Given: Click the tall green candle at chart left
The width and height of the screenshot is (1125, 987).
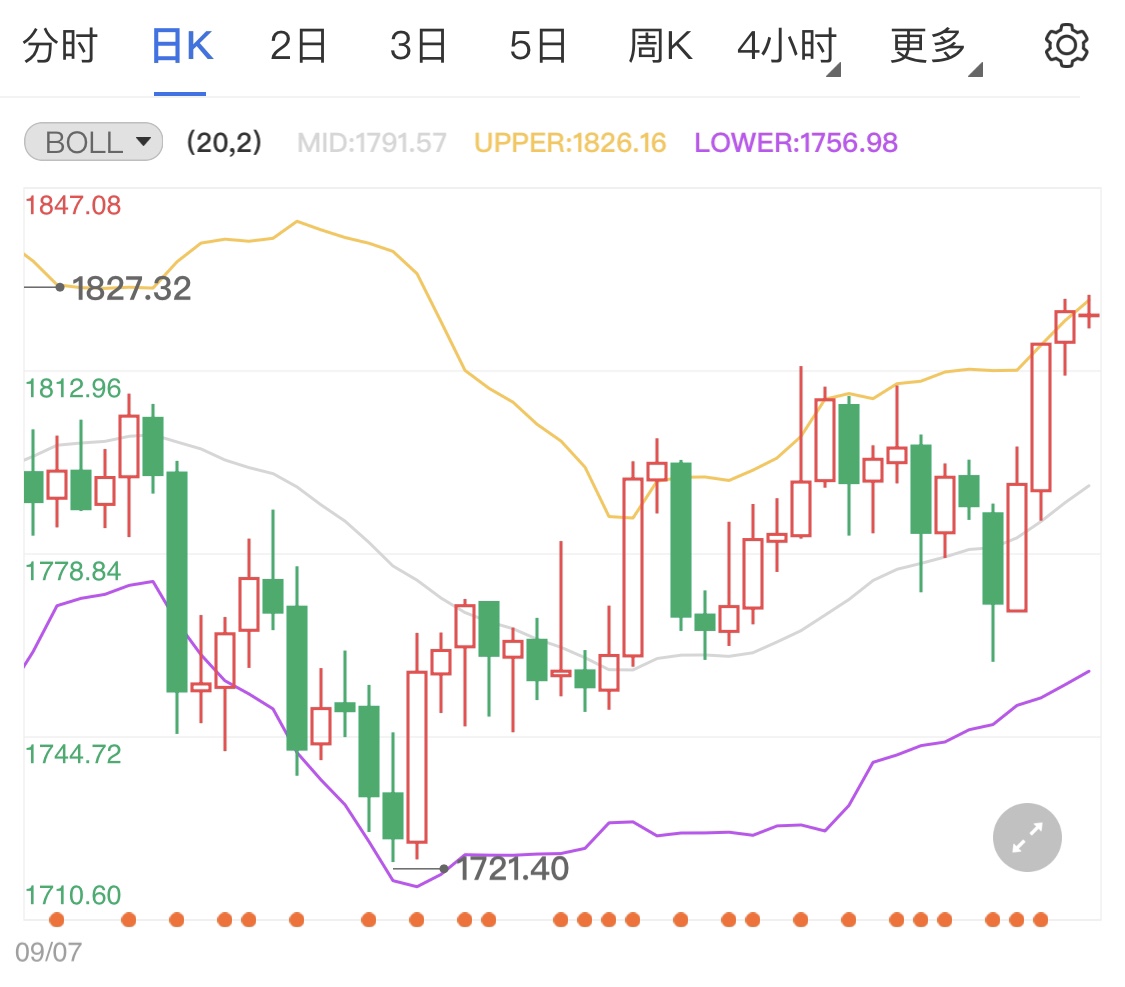Looking at the screenshot, I should tap(176, 581).
